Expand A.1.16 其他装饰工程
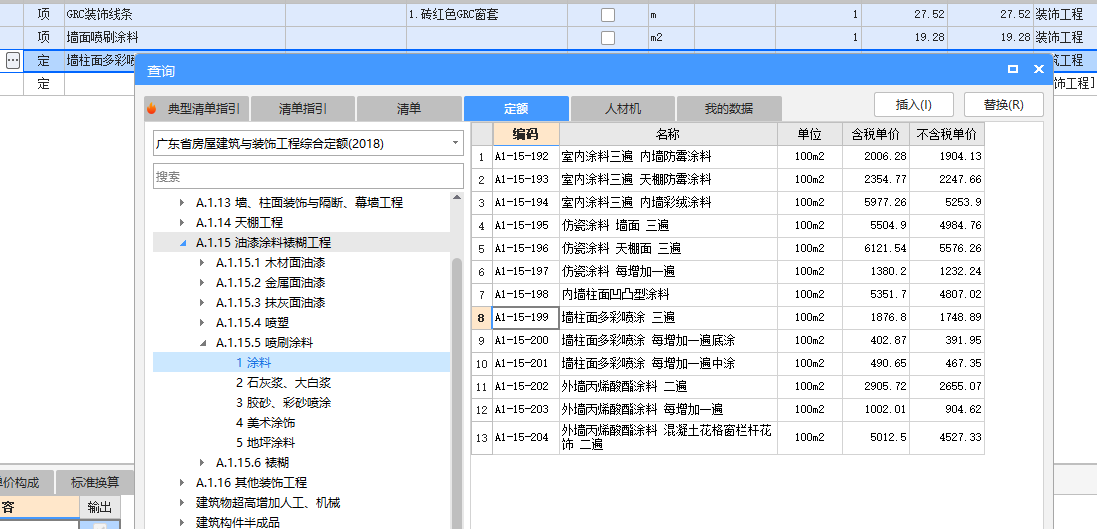 183,483
